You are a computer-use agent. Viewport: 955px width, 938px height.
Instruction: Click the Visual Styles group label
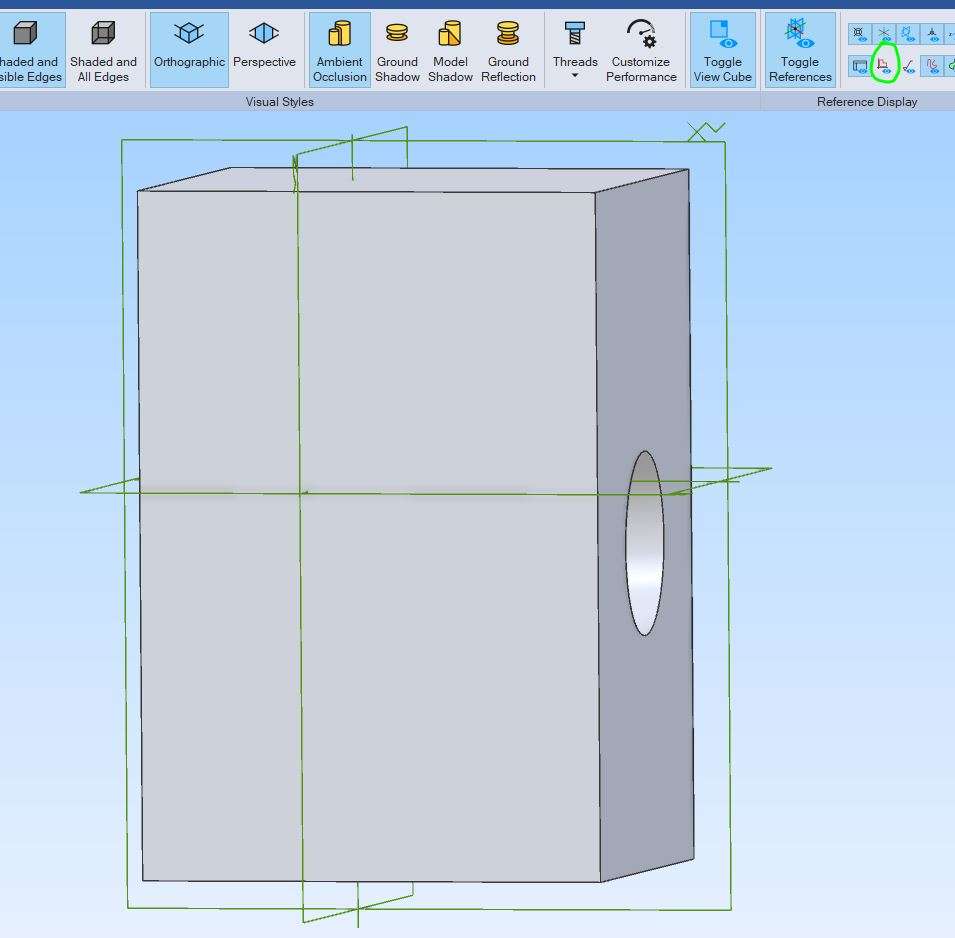pyautogui.click(x=280, y=102)
